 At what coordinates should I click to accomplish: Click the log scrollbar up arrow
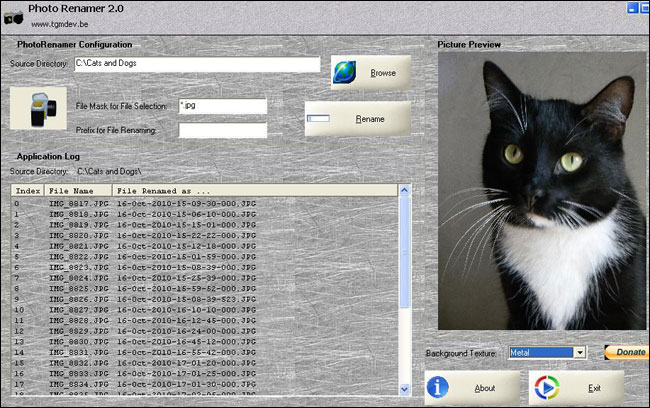pyautogui.click(x=404, y=191)
